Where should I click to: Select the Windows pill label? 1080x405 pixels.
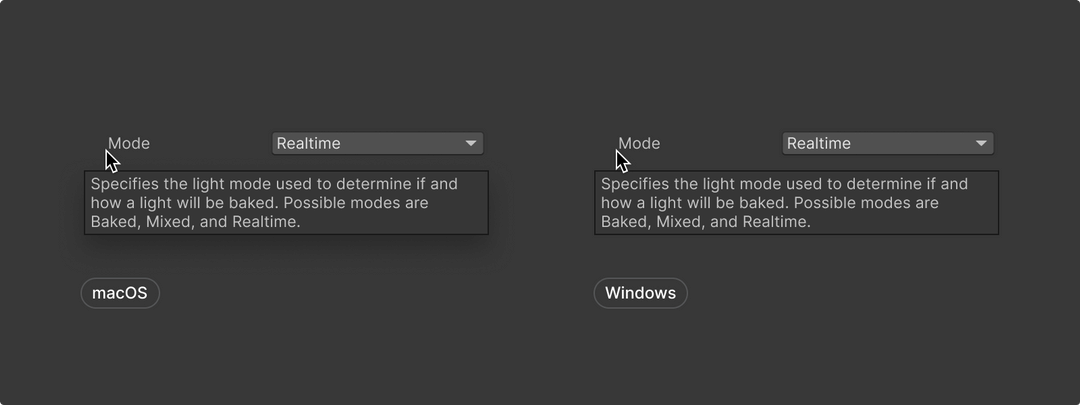tap(640, 293)
